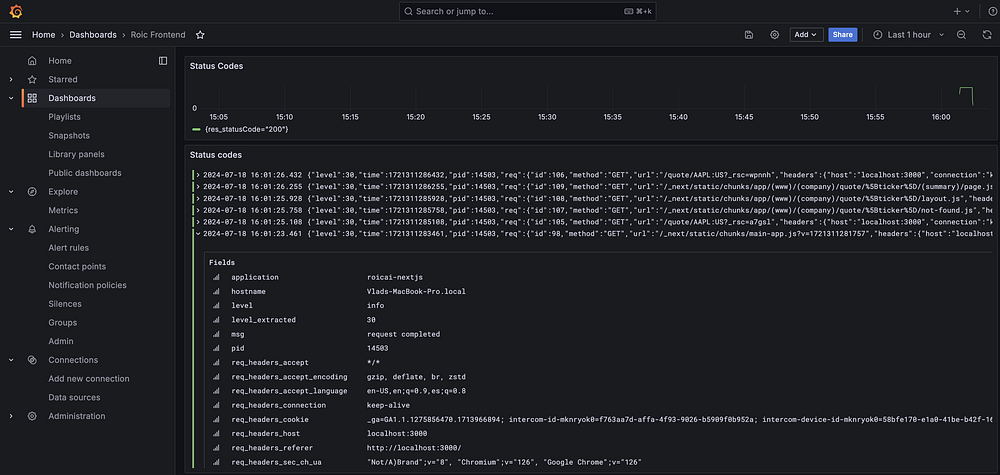
Task: Select Data sources in the sidebar
Action: point(74,397)
